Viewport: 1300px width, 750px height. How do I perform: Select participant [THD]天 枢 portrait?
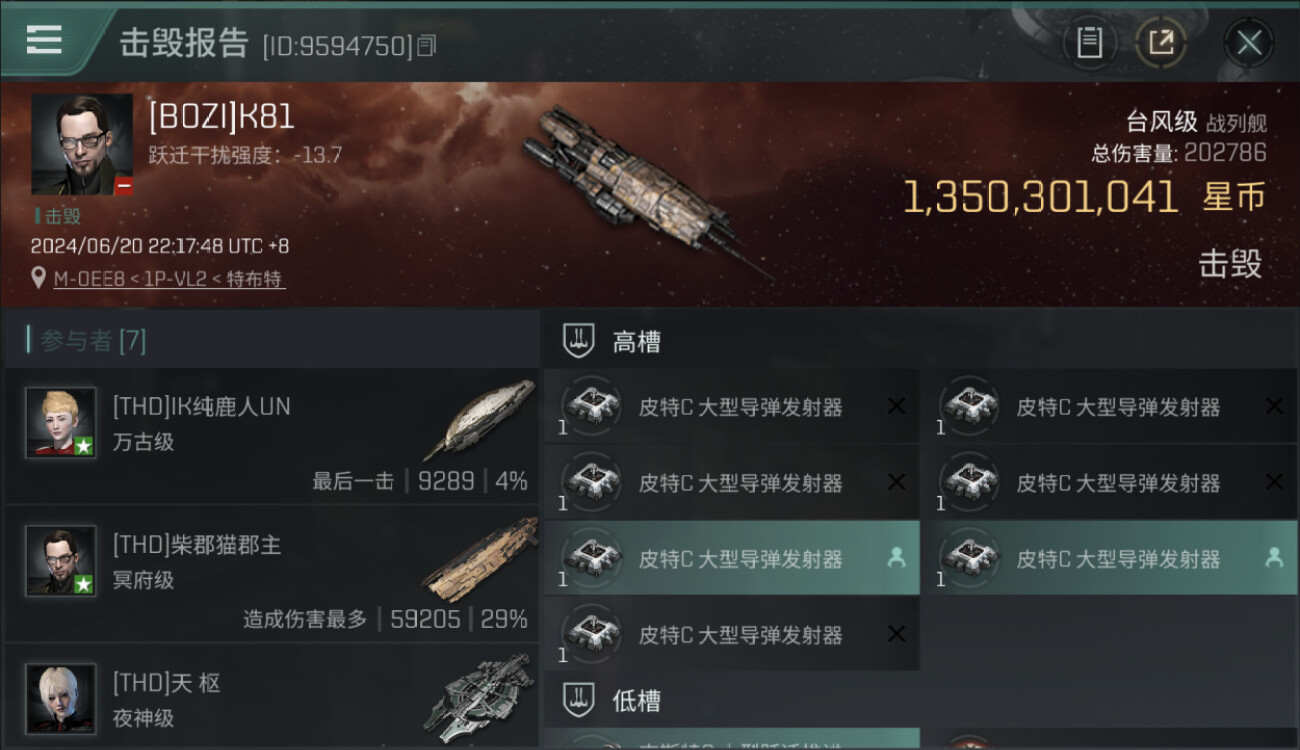pyautogui.click(x=61, y=698)
